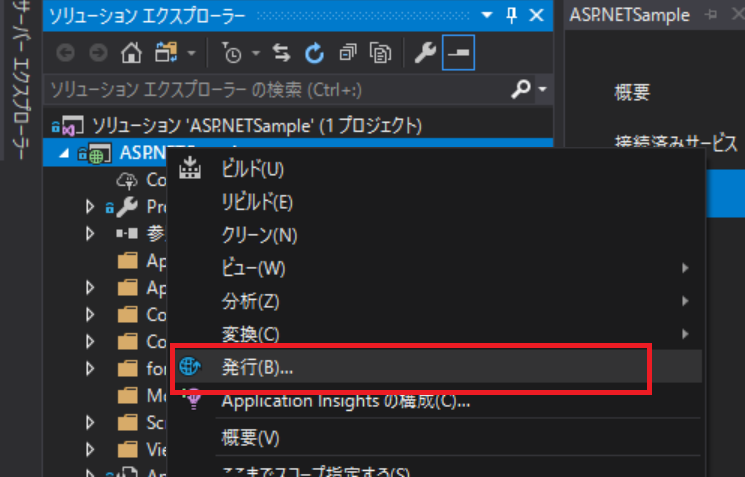Open the サーバー エクスプローラー side tab
Viewport: 745px width, 477px height.
[19, 80]
